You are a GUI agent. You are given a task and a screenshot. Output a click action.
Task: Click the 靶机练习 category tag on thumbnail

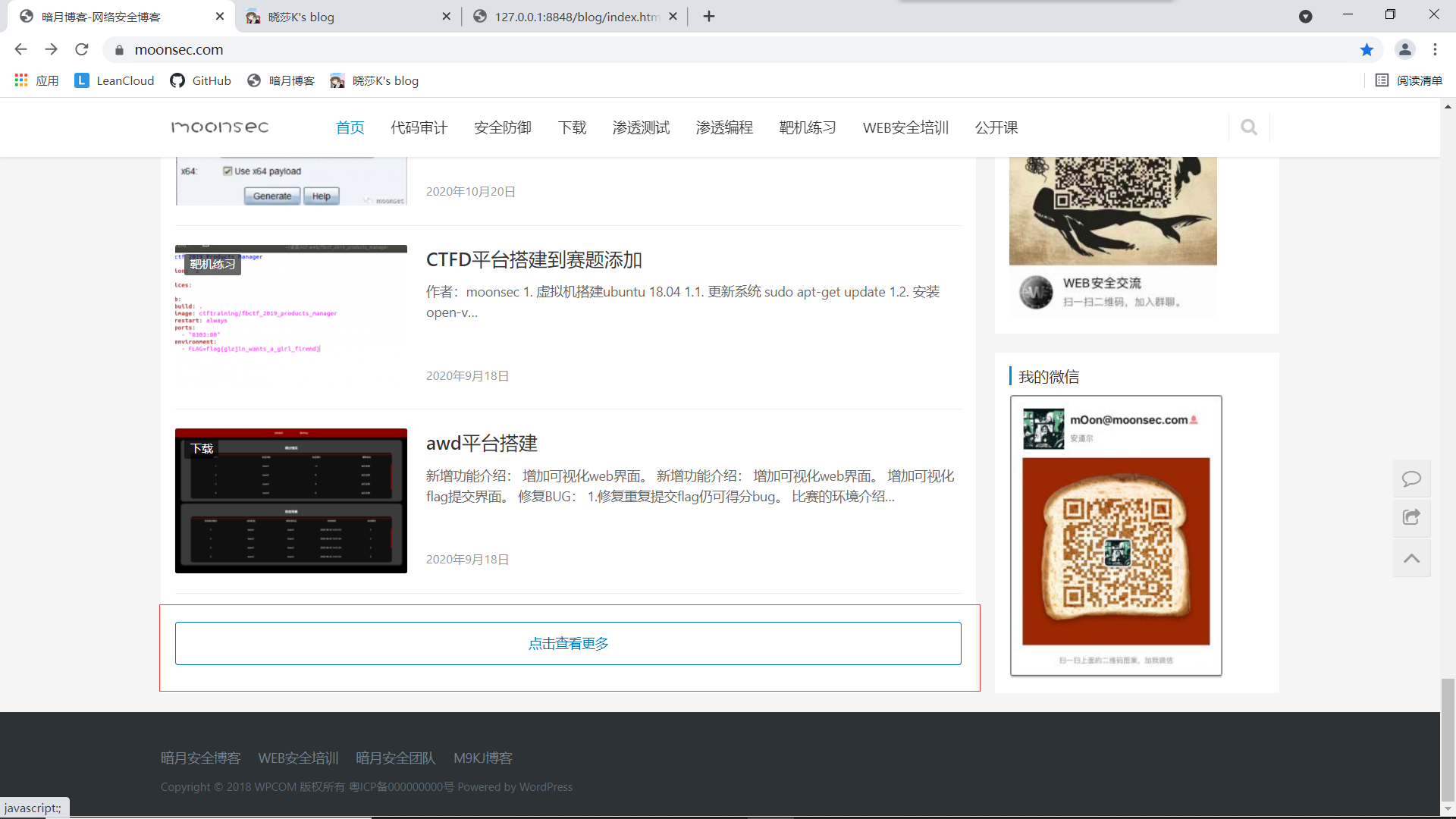212,264
